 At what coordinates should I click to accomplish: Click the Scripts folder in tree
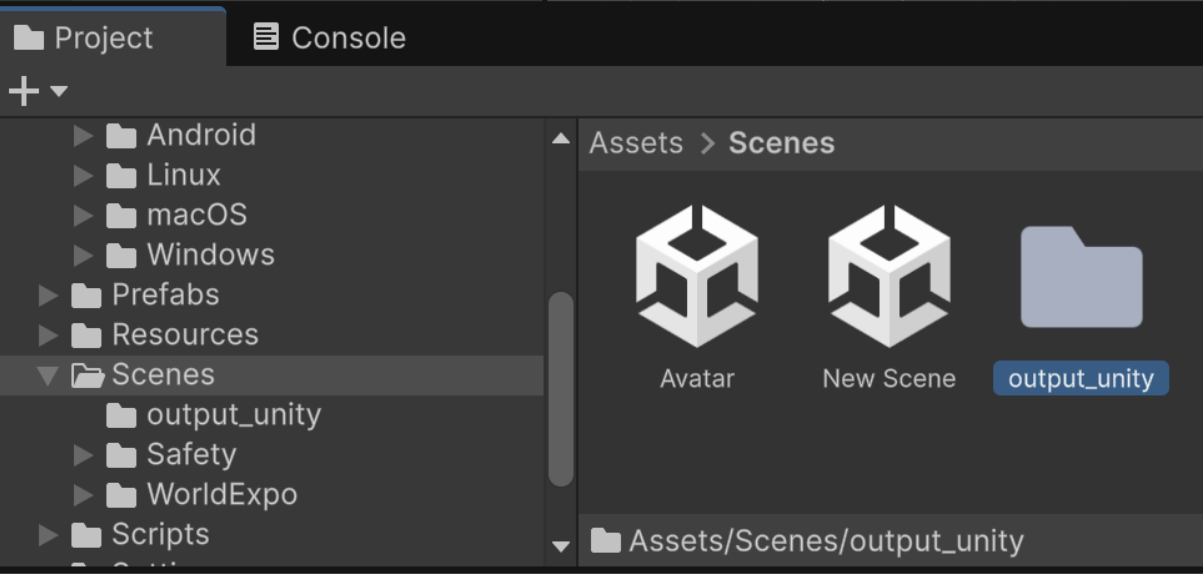[x=160, y=535]
